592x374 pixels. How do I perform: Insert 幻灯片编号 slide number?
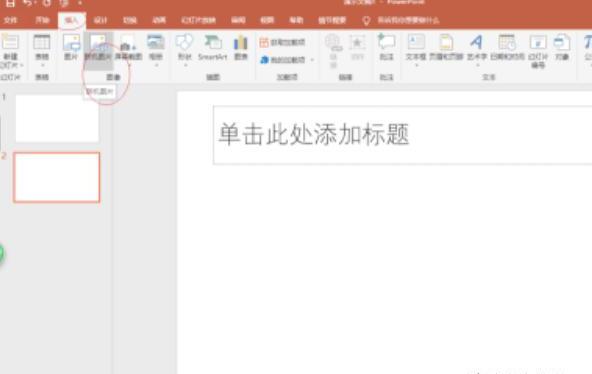point(538,51)
